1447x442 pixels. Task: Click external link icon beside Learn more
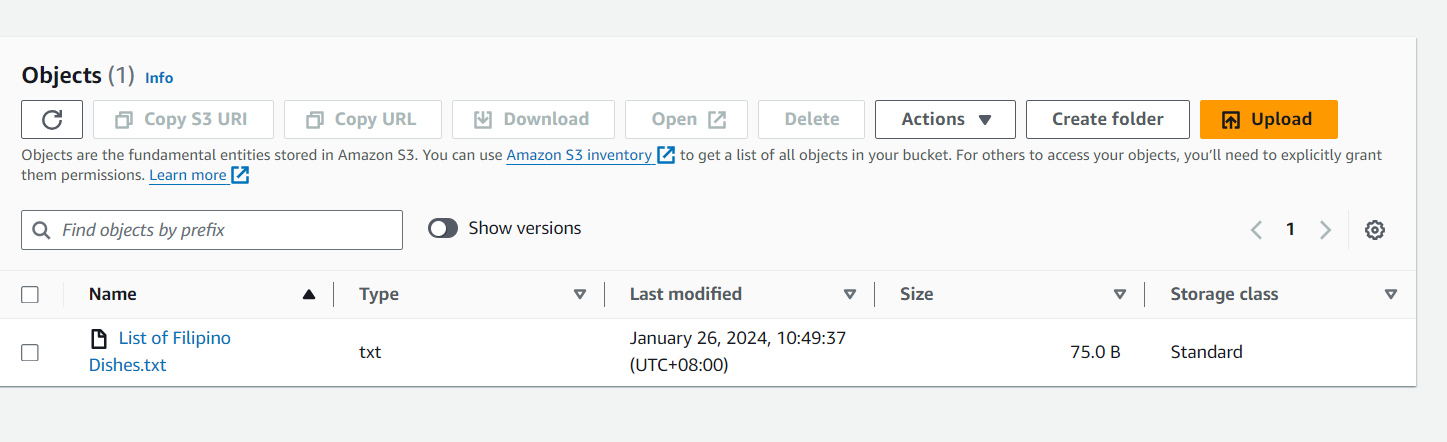240,175
